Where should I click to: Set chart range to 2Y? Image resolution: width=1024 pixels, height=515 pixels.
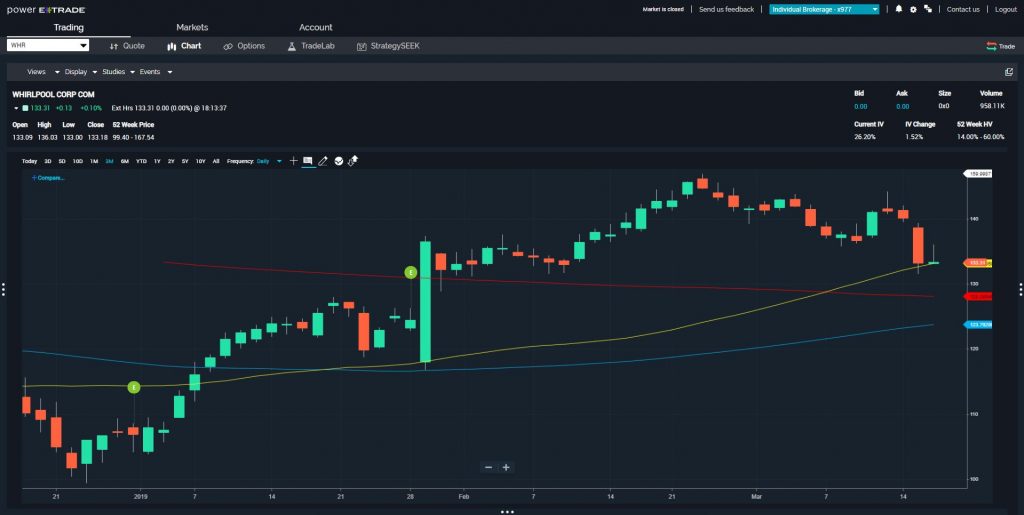click(171, 161)
